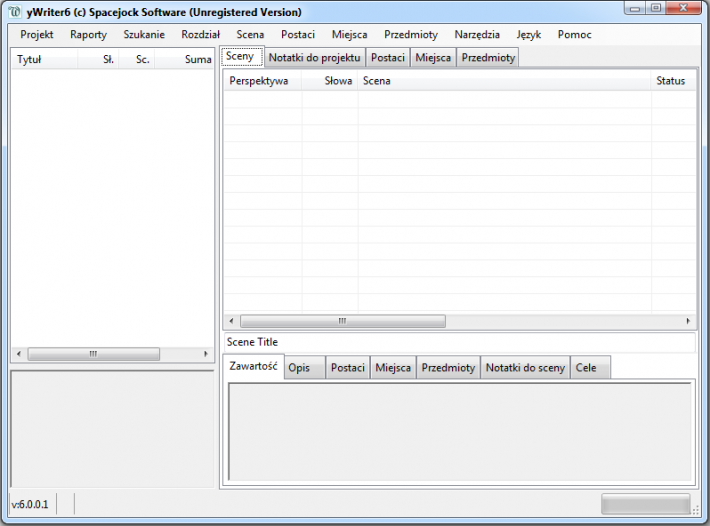This screenshot has width=710, height=526.
Task: Select the upper Przedmioty tab above scene list
Action: pos(488,58)
